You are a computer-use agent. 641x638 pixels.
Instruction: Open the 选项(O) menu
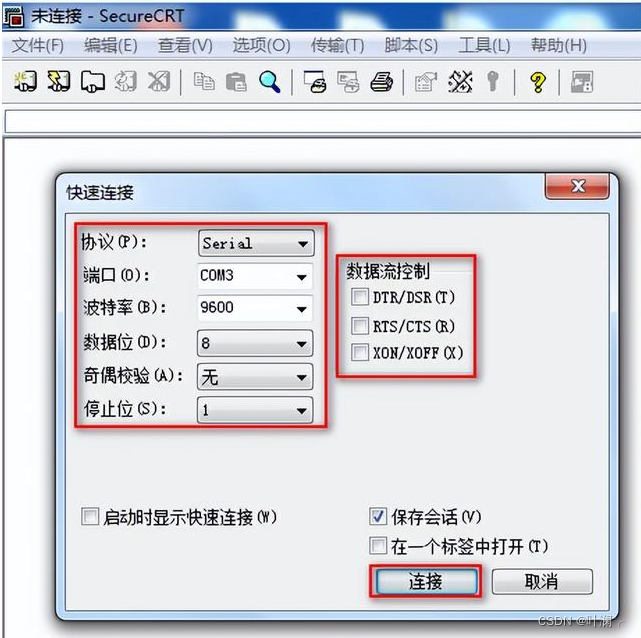[261, 45]
